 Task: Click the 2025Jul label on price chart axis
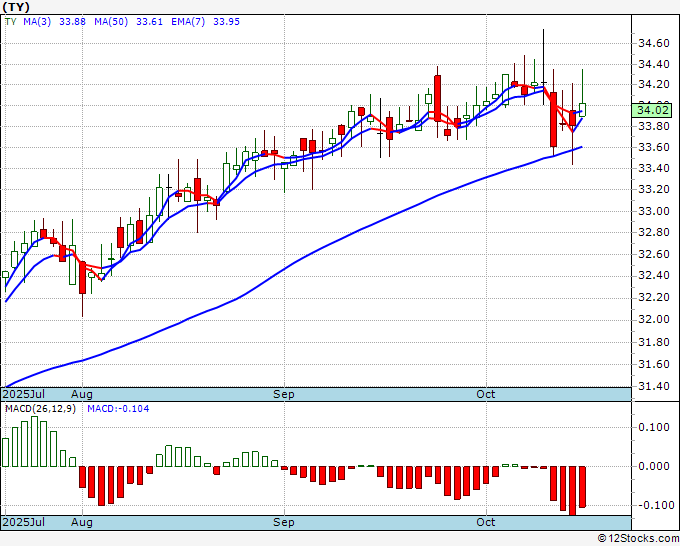23,394
